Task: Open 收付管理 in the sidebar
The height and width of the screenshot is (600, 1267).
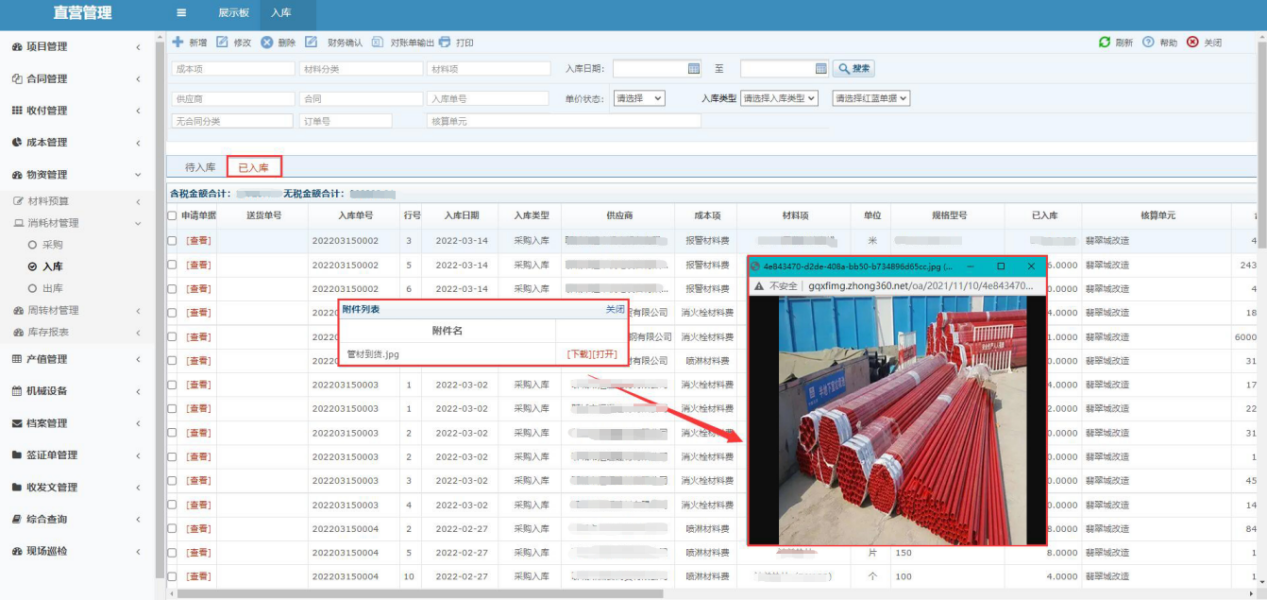Action: click(78, 110)
